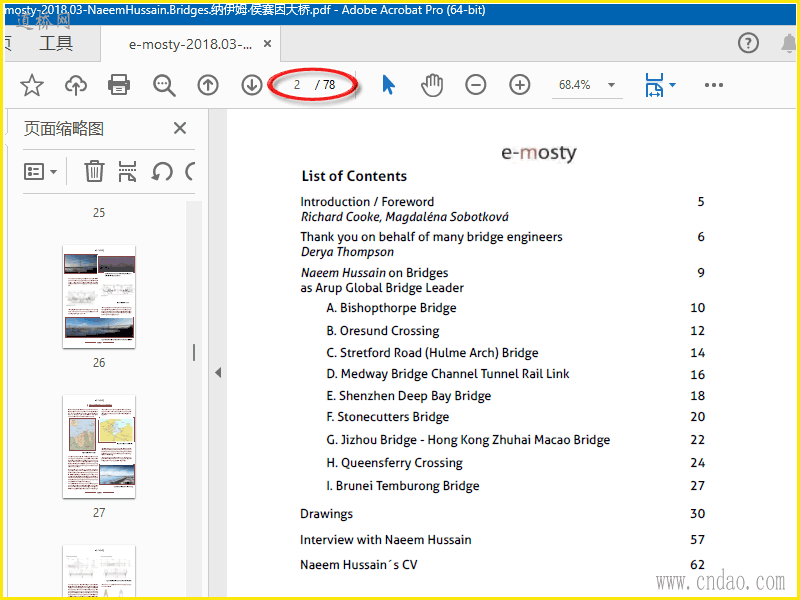This screenshot has width=800, height=600.
Task: Open the help question mark icon
Action: [x=748, y=43]
